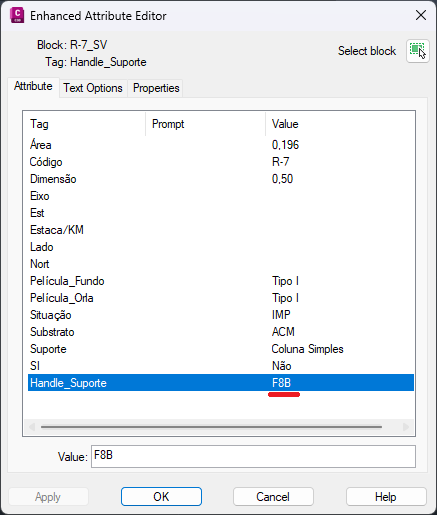The height and width of the screenshot is (515, 437).
Task: Click the left scroll arrow of list
Action: tap(32, 427)
